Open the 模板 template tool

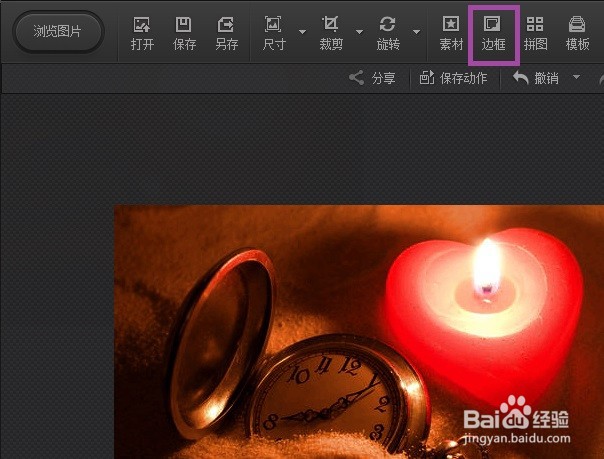point(577,34)
